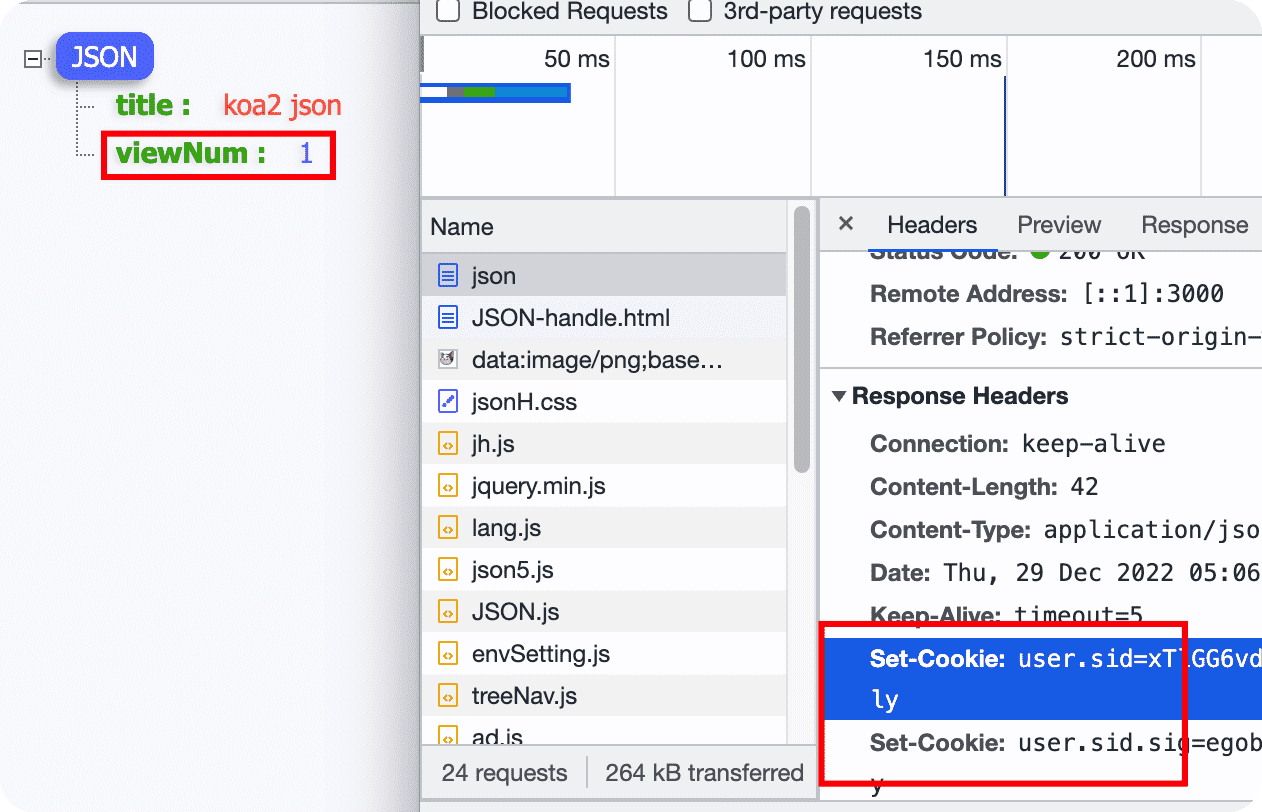Click the treeNav.js script icon

click(x=448, y=696)
